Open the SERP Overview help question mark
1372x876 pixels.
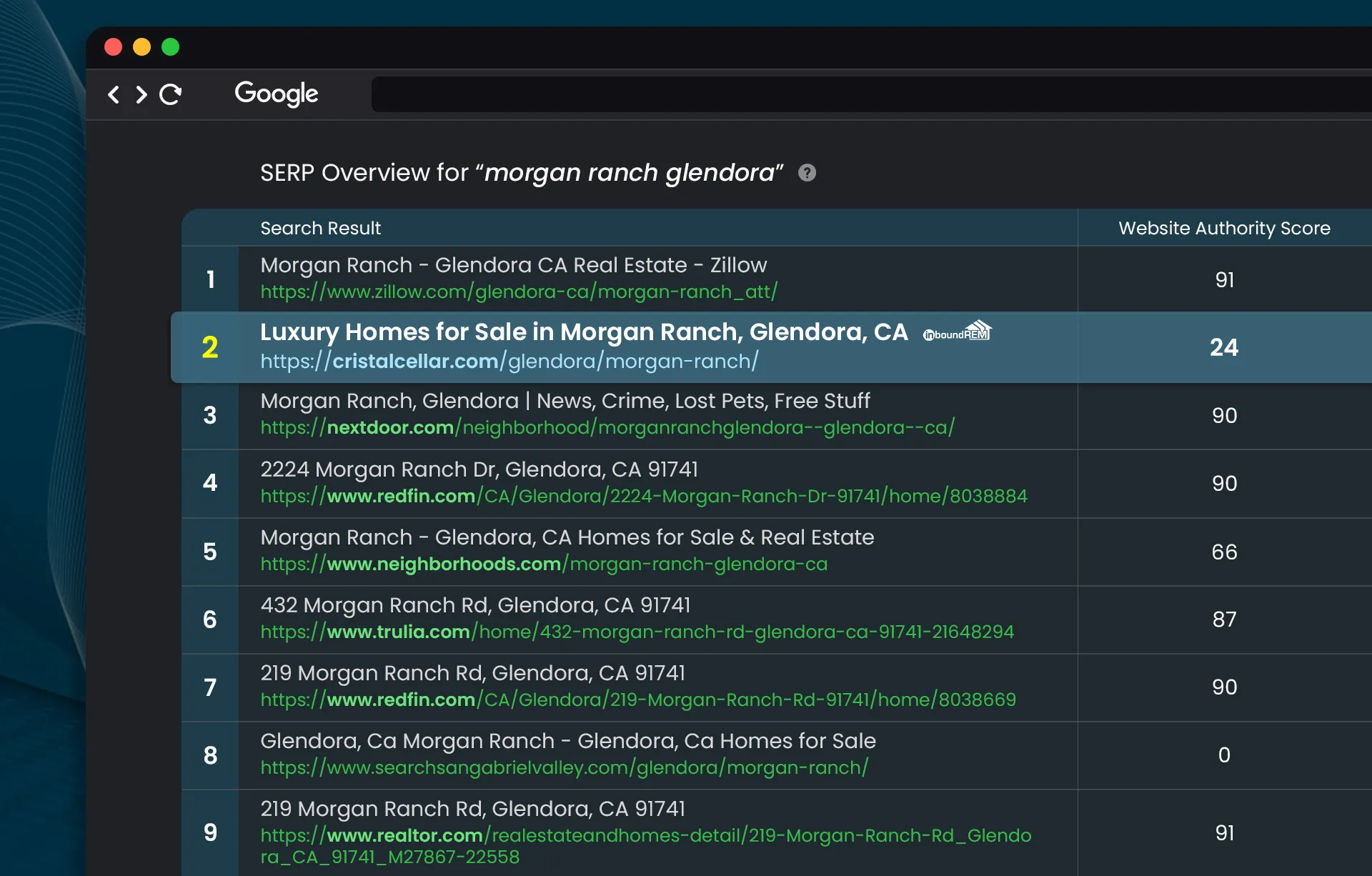point(807,173)
